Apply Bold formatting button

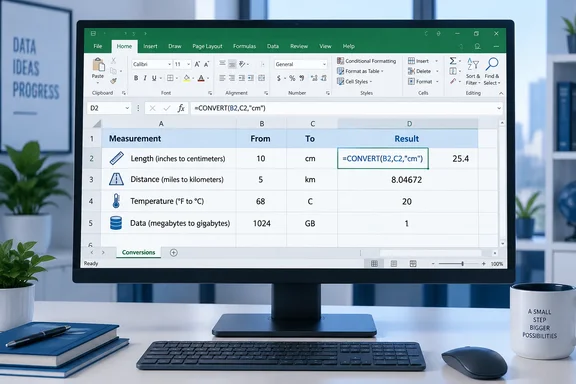[136, 78]
